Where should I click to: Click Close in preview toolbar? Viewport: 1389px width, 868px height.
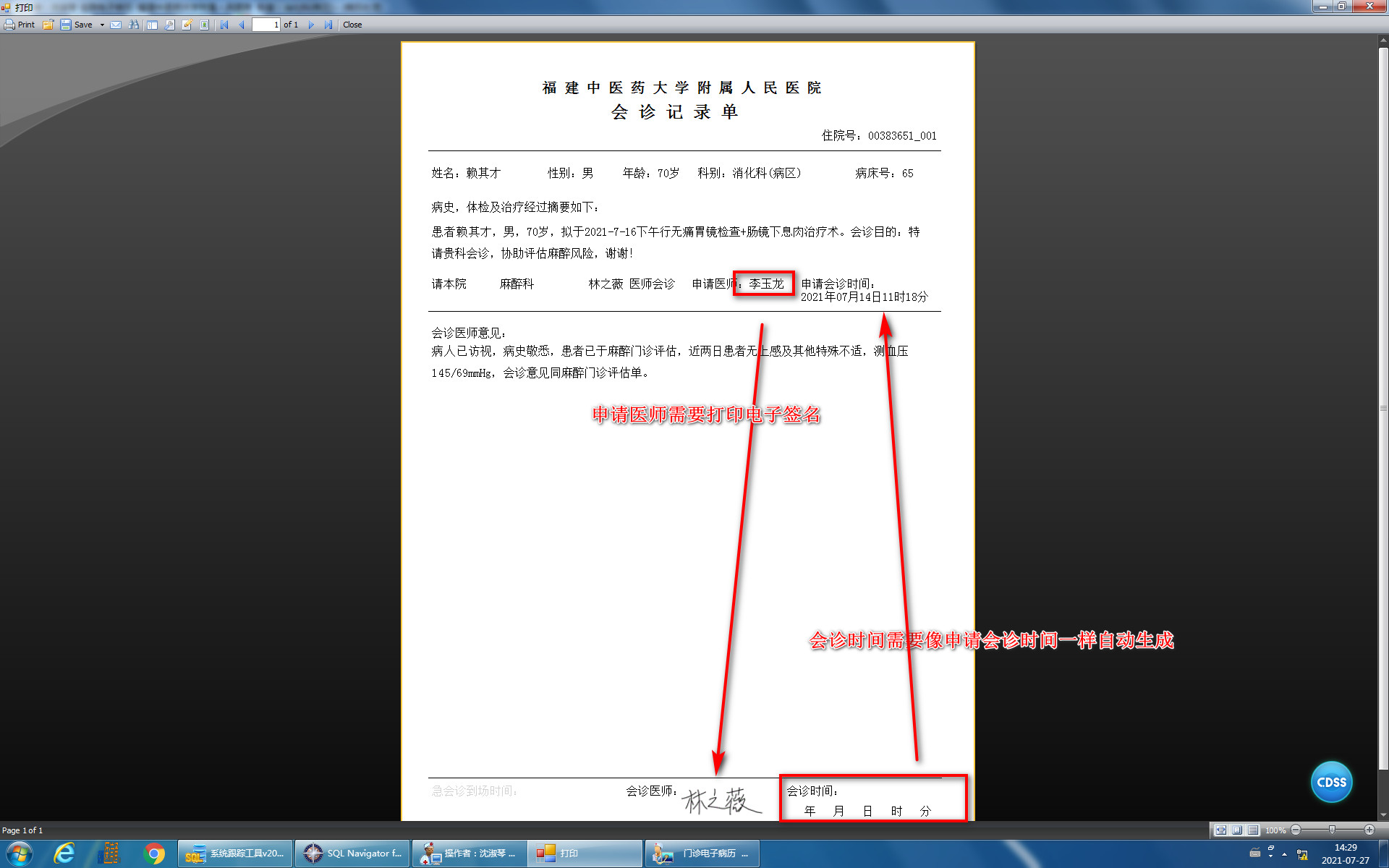[x=352, y=25]
